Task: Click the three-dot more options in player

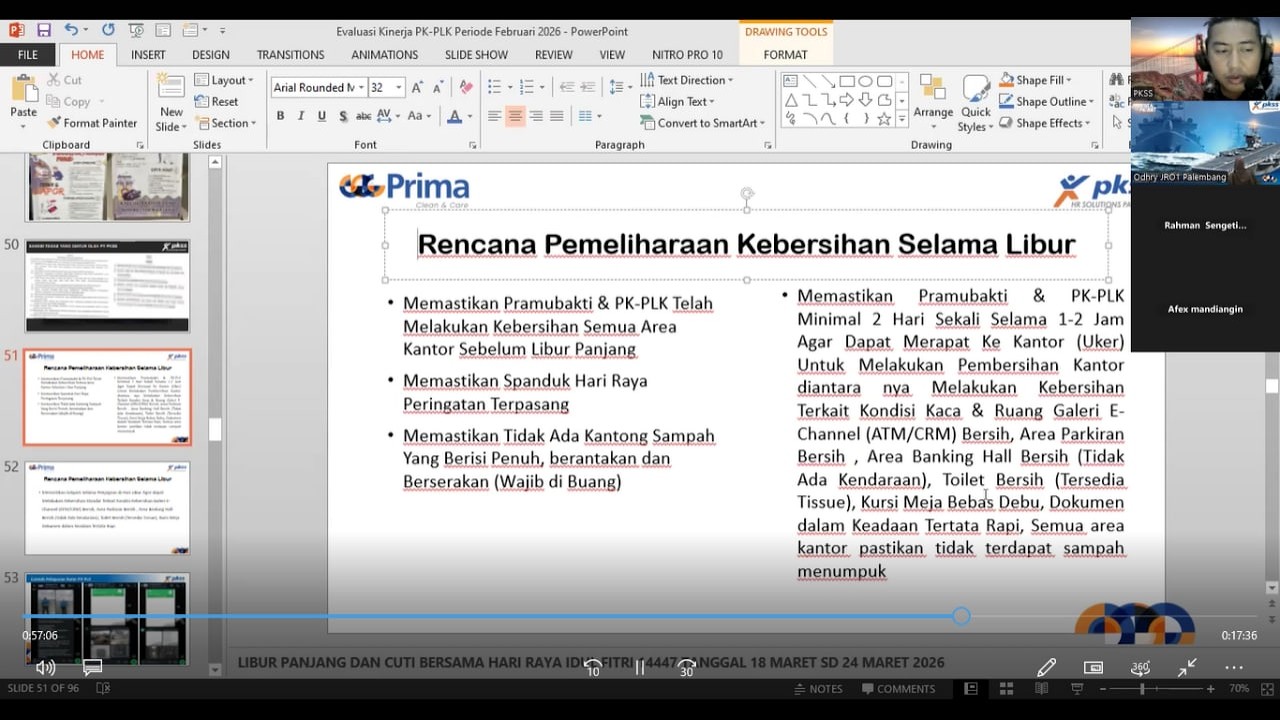Action: click(x=1234, y=667)
